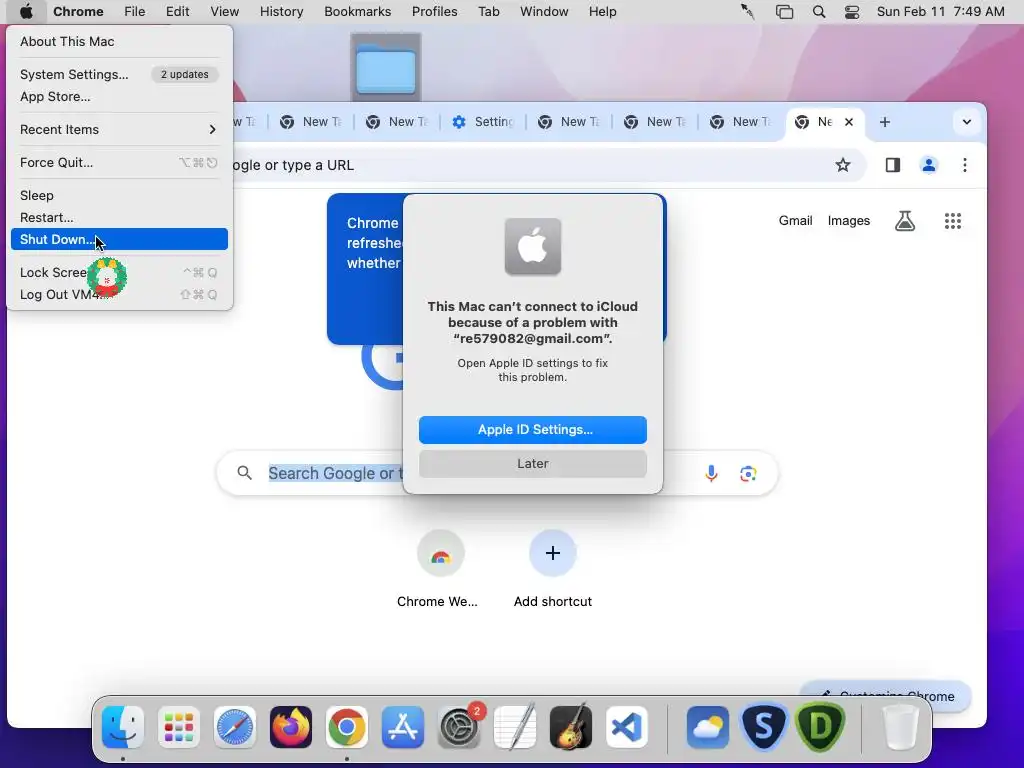
Task: Toggle Chrome side panel icon
Action: coord(893,165)
